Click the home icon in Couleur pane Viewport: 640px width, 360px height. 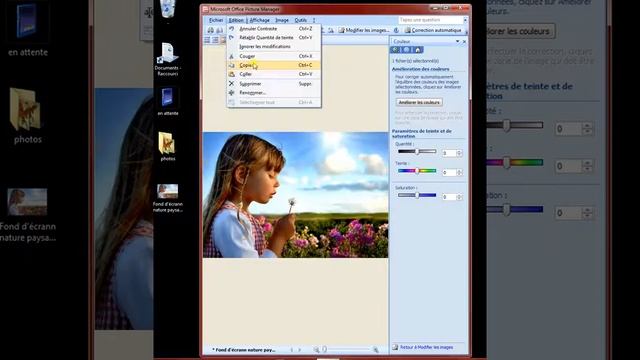tap(418, 50)
